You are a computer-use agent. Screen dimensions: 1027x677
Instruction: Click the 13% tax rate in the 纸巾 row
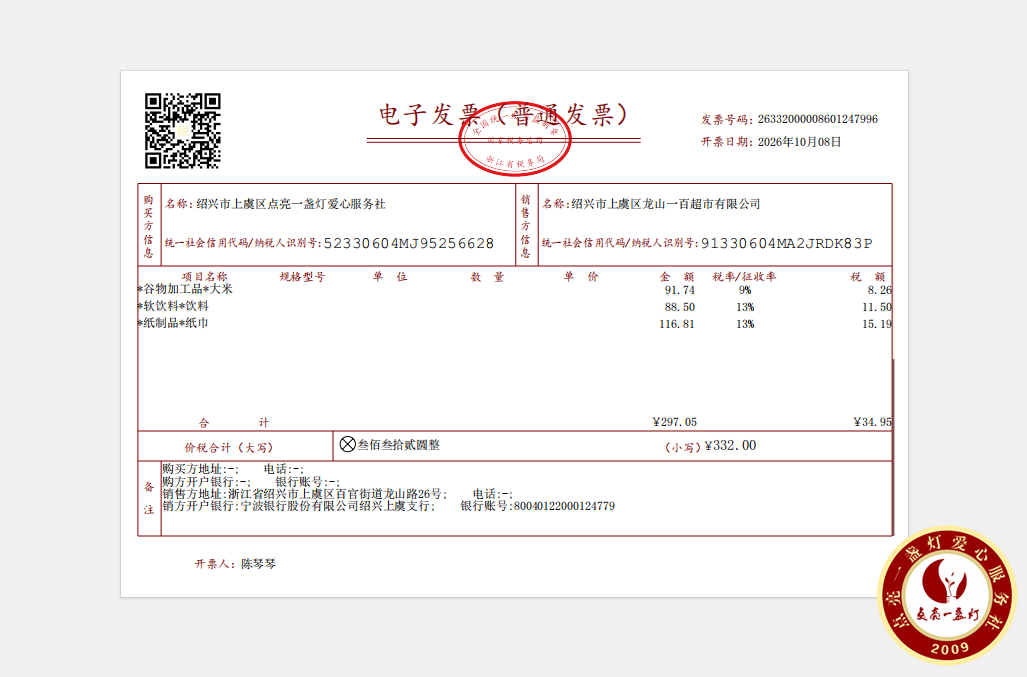(x=745, y=324)
